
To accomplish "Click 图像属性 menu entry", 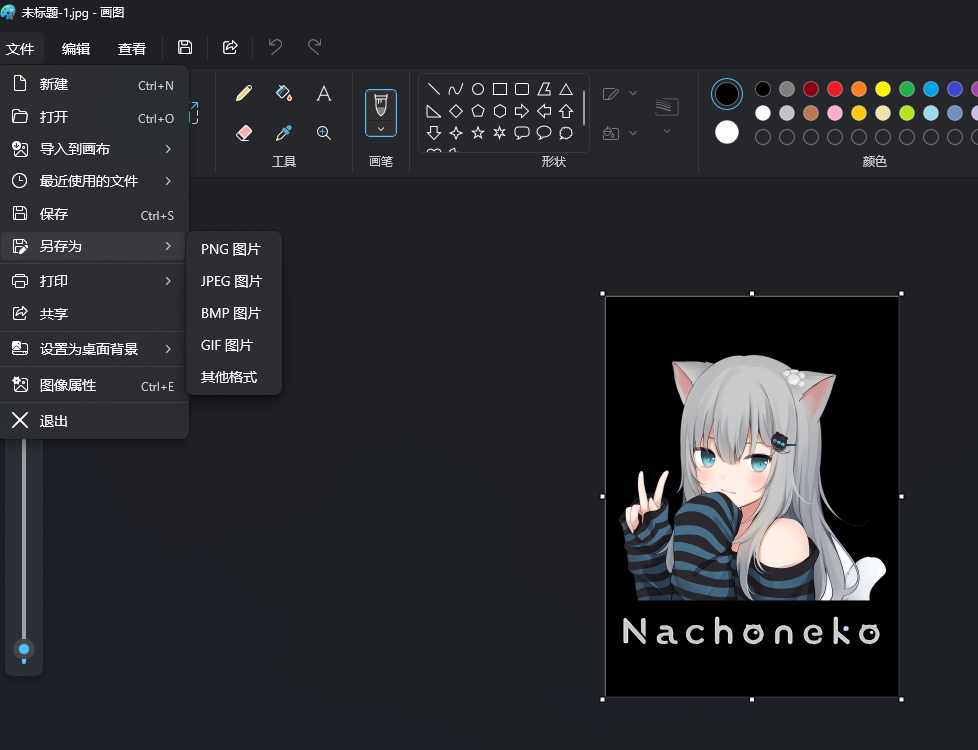I will (68, 385).
